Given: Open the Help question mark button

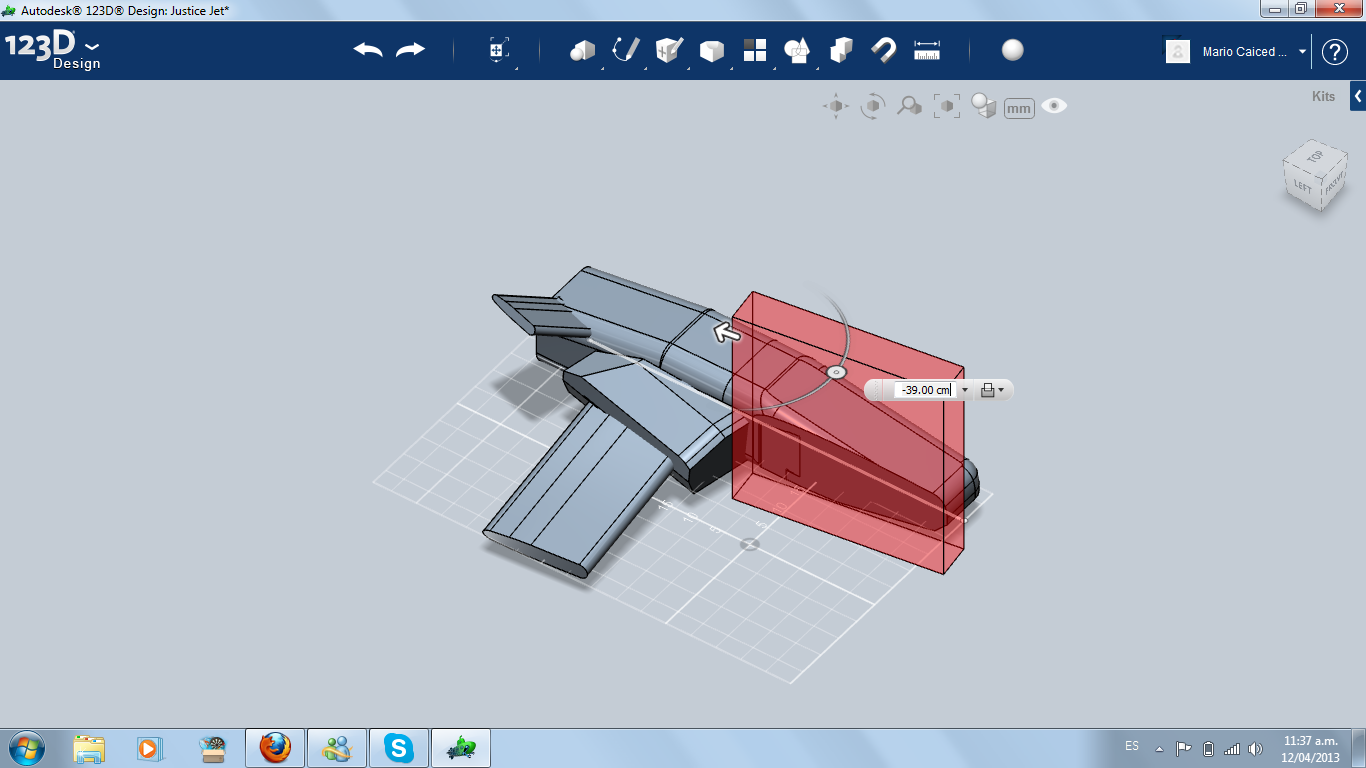Looking at the screenshot, I should tap(1335, 52).
